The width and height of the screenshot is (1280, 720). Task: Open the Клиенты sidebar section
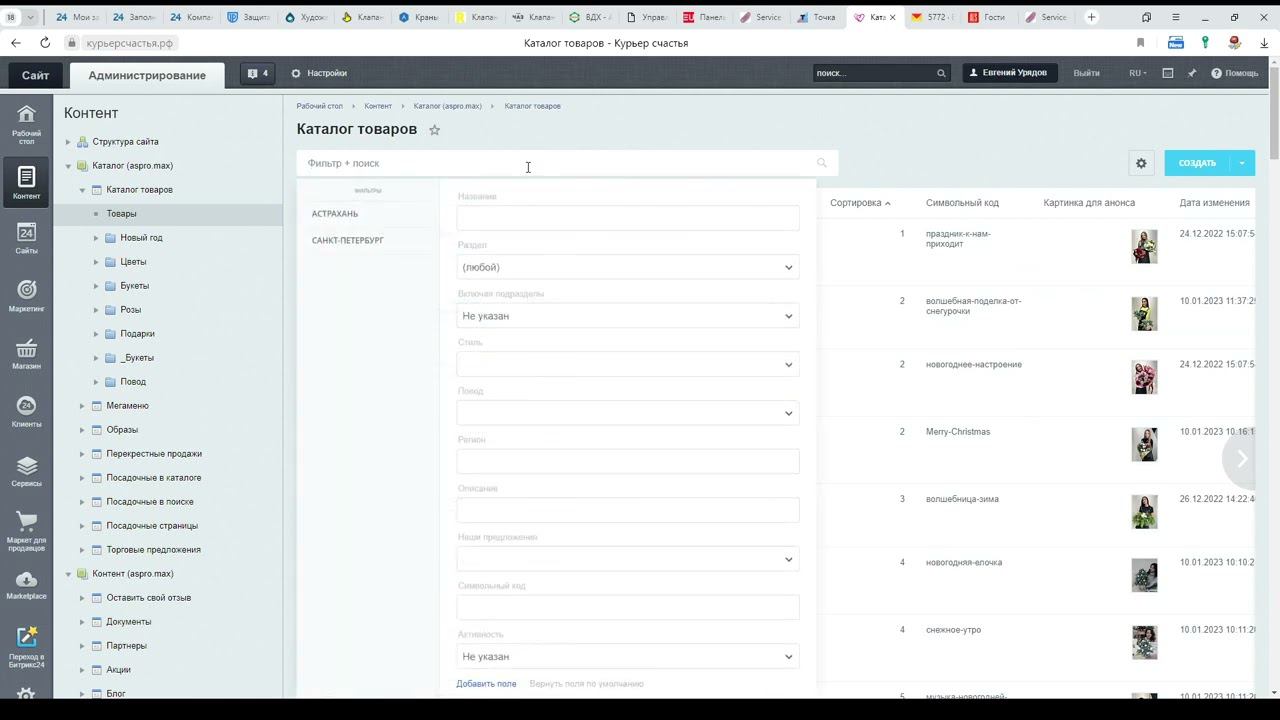point(26,412)
